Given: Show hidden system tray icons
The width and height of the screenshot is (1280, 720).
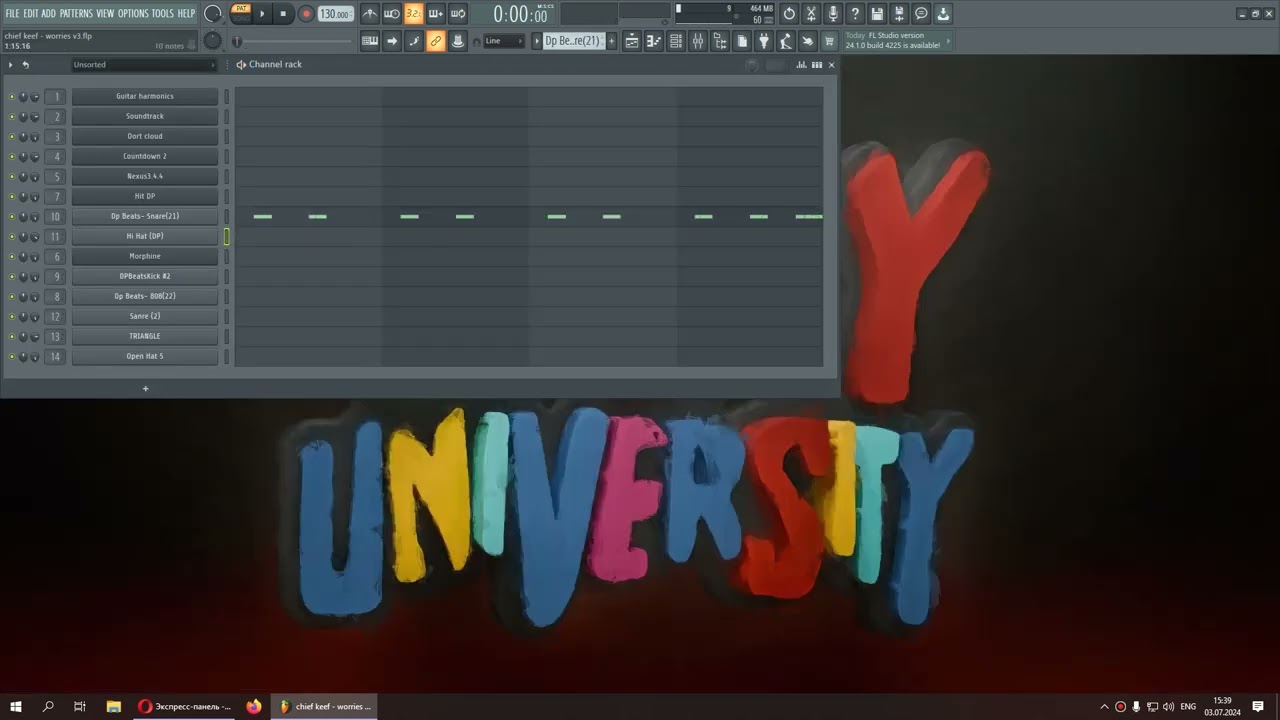Looking at the screenshot, I should tap(1104, 707).
